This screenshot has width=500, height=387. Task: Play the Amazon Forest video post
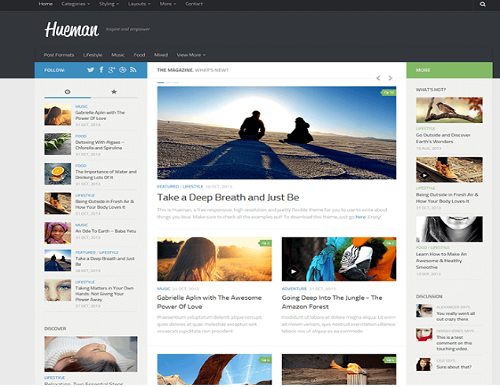point(293,271)
